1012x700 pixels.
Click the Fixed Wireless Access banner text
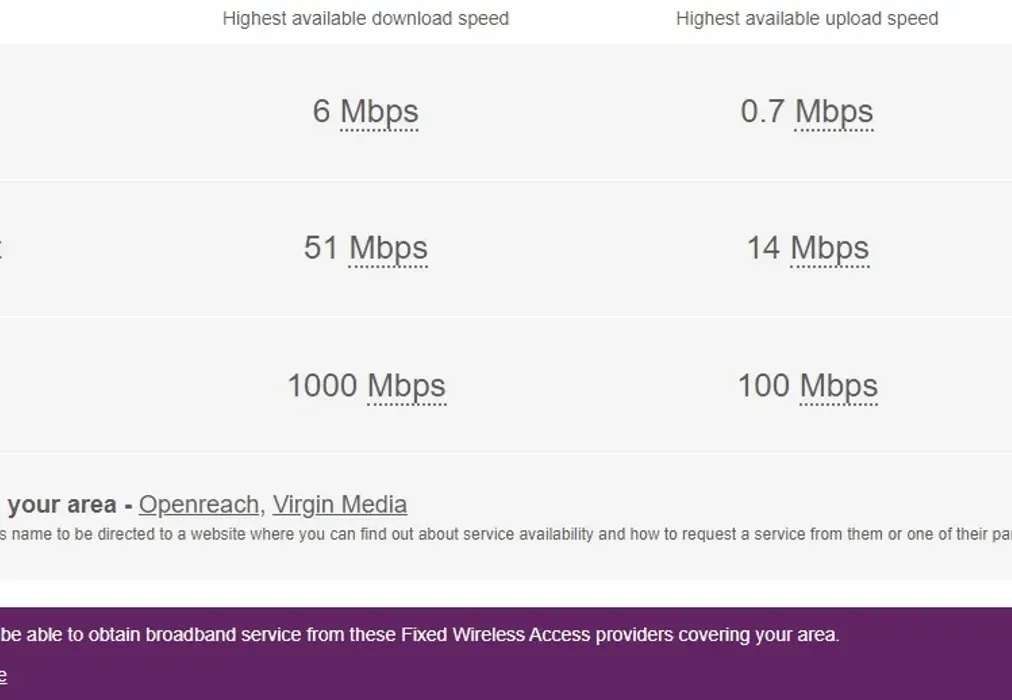tap(420, 635)
